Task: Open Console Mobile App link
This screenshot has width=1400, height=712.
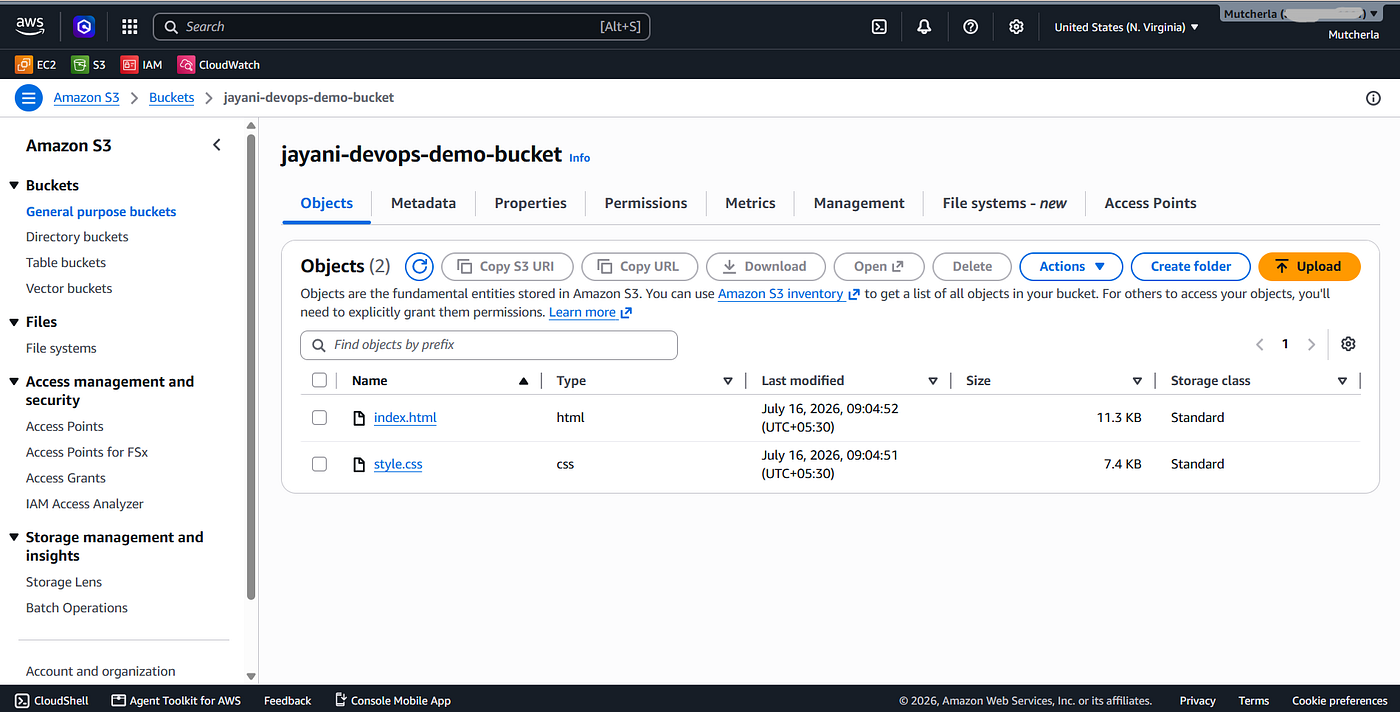Action: (393, 700)
